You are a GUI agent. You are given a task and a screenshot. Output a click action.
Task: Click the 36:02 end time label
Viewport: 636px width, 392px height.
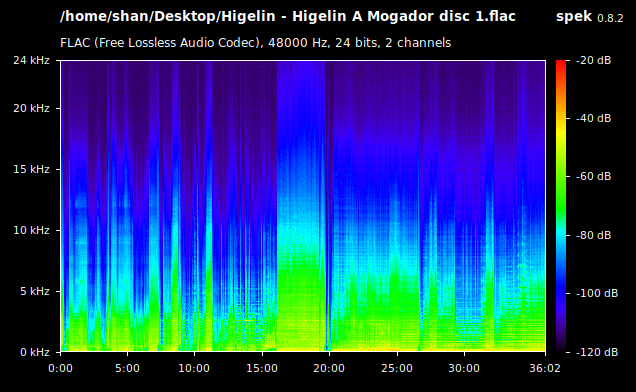[x=545, y=368]
